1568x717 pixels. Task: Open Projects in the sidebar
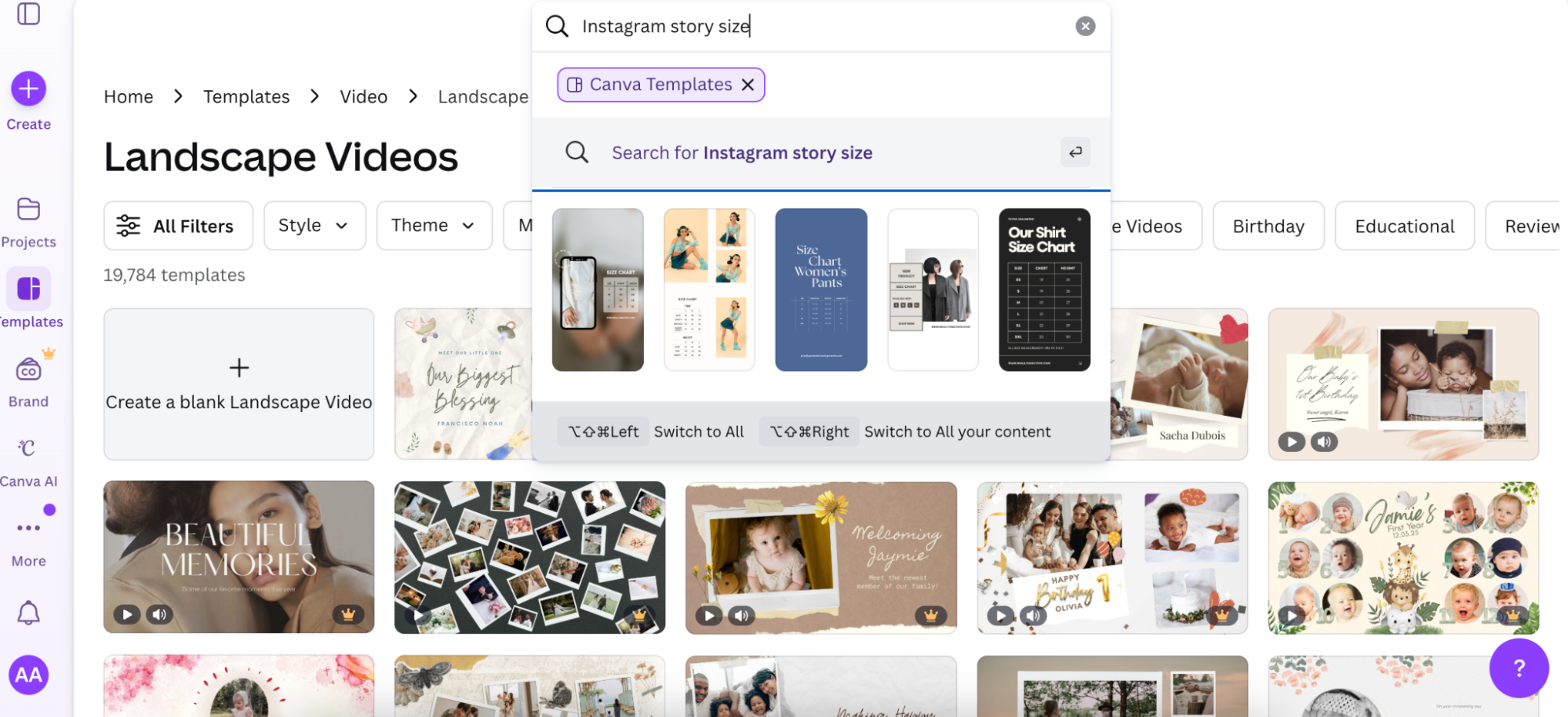28,222
